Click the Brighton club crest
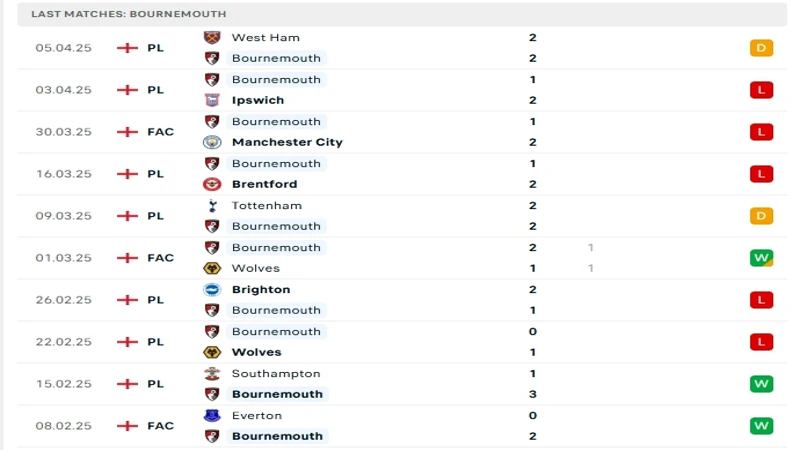The height and width of the screenshot is (450, 800). 212,289
